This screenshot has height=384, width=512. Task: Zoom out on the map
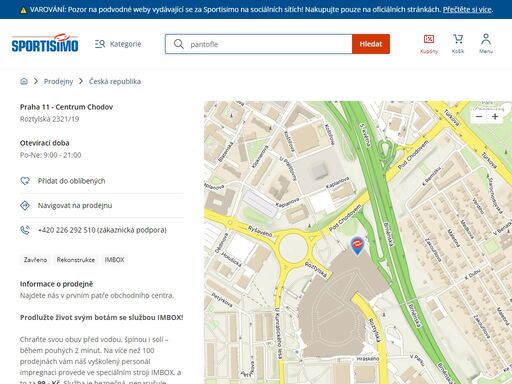click(479, 117)
